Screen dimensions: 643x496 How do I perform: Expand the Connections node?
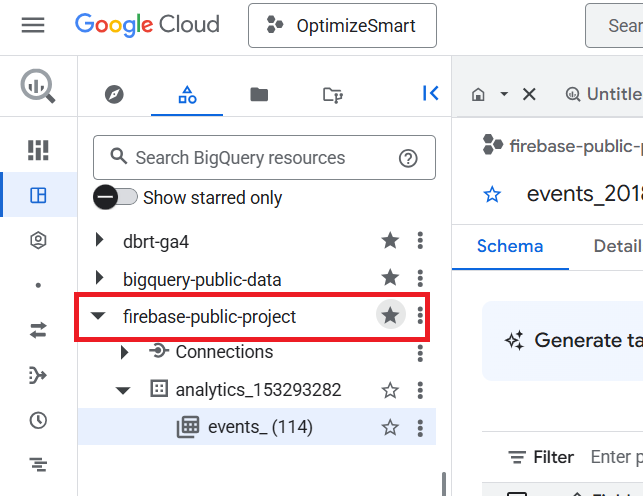pos(124,352)
